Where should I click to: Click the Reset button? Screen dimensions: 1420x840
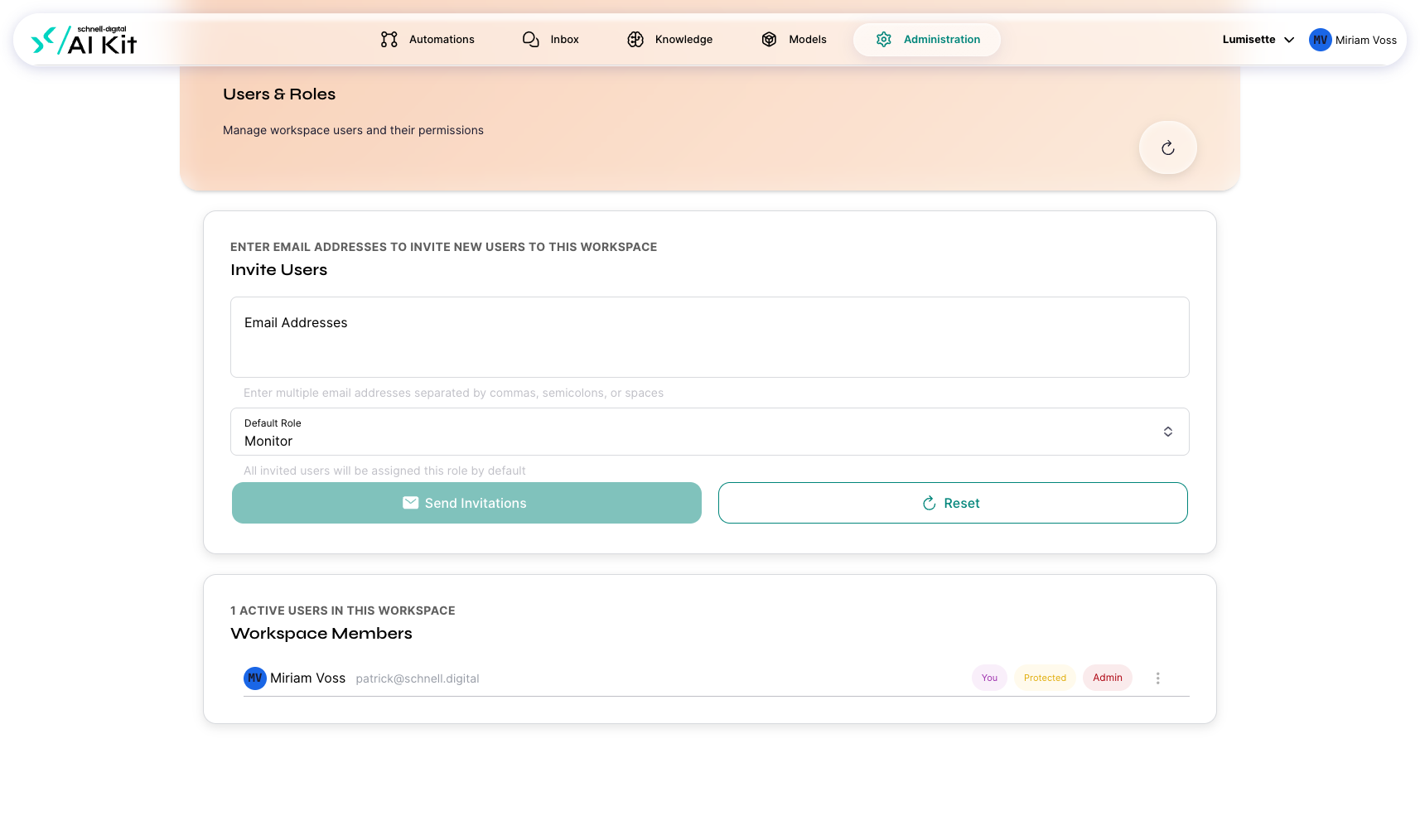coord(953,503)
